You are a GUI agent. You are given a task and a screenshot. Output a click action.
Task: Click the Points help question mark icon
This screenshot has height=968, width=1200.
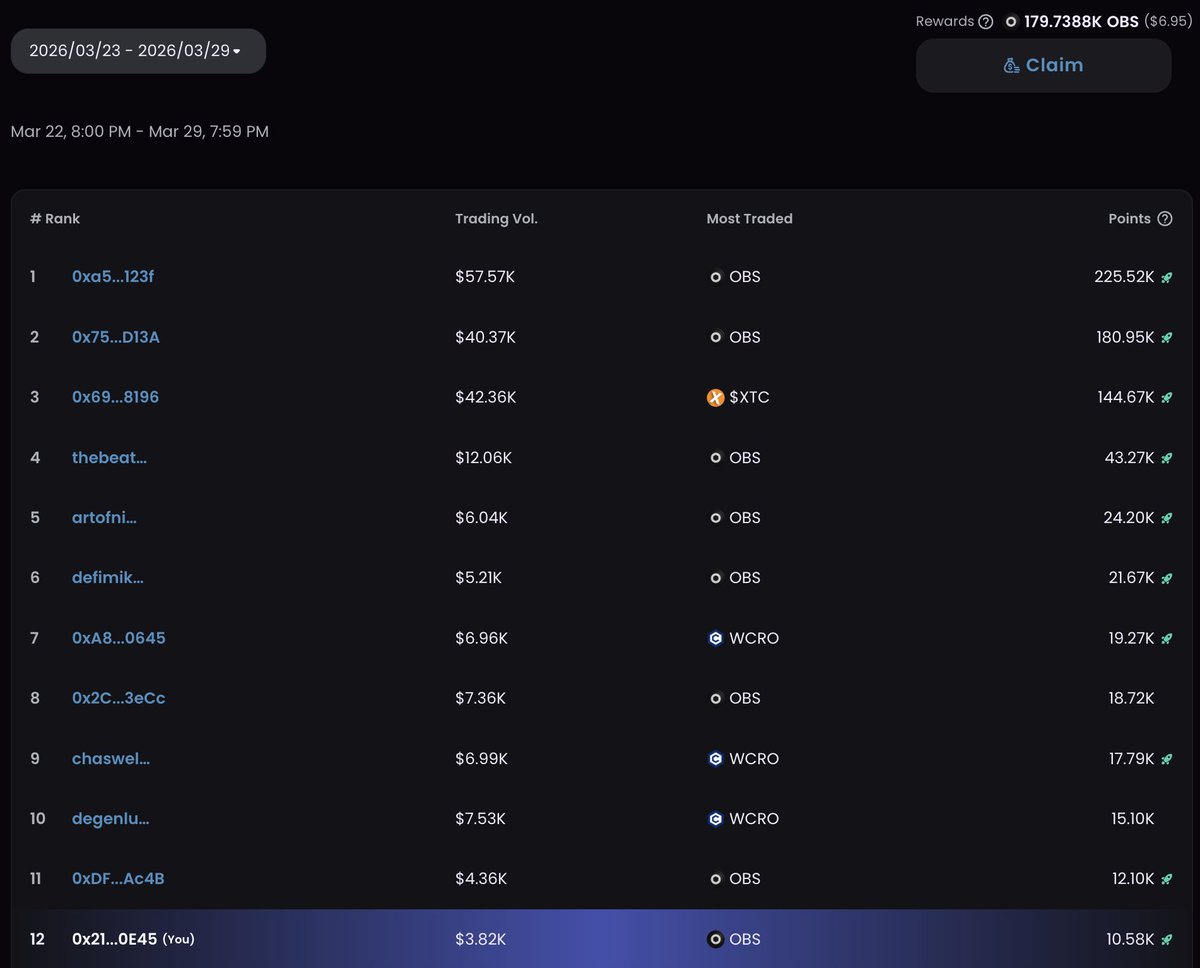[1164, 218]
